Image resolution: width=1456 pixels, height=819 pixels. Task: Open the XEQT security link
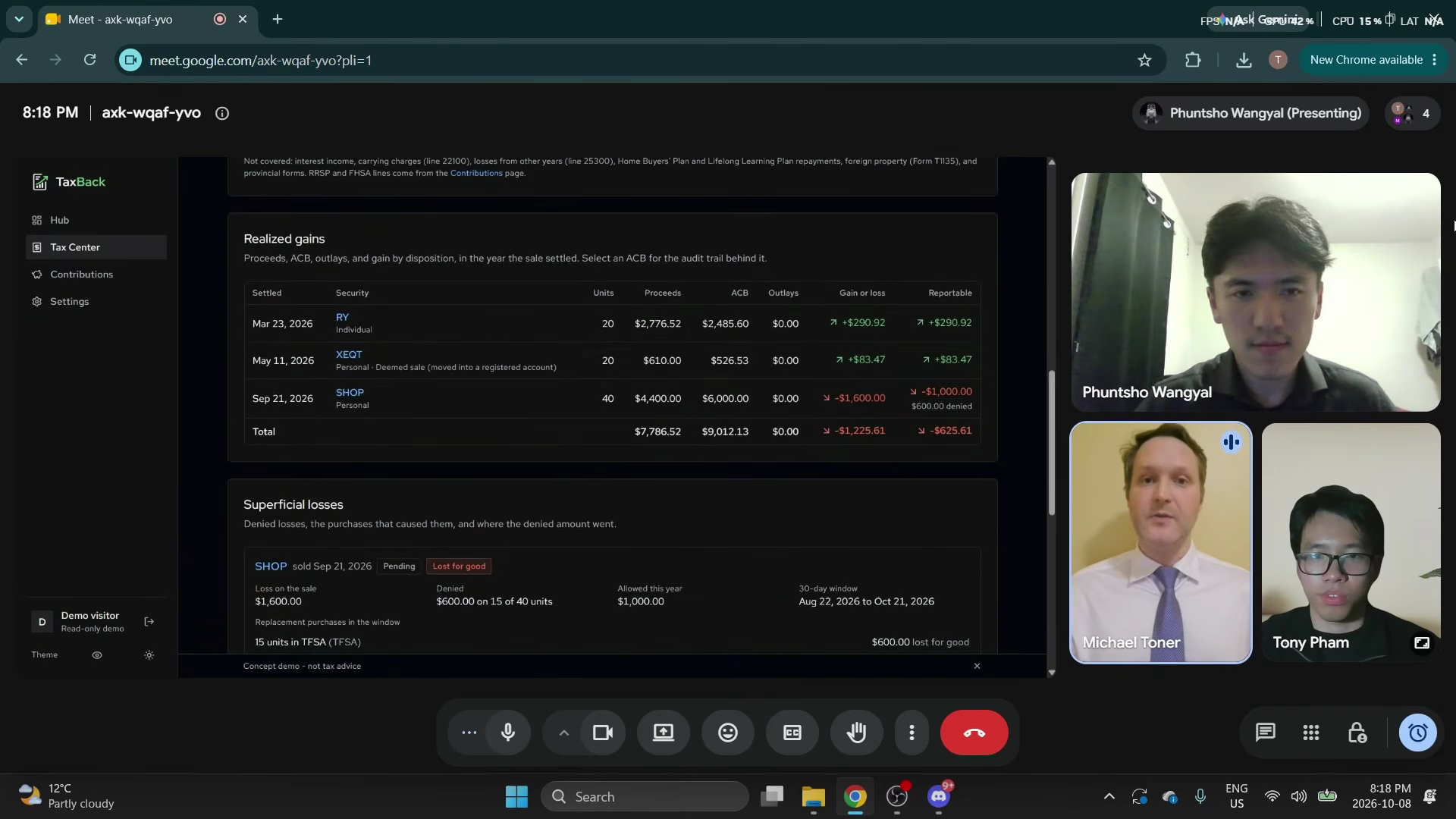349,354
